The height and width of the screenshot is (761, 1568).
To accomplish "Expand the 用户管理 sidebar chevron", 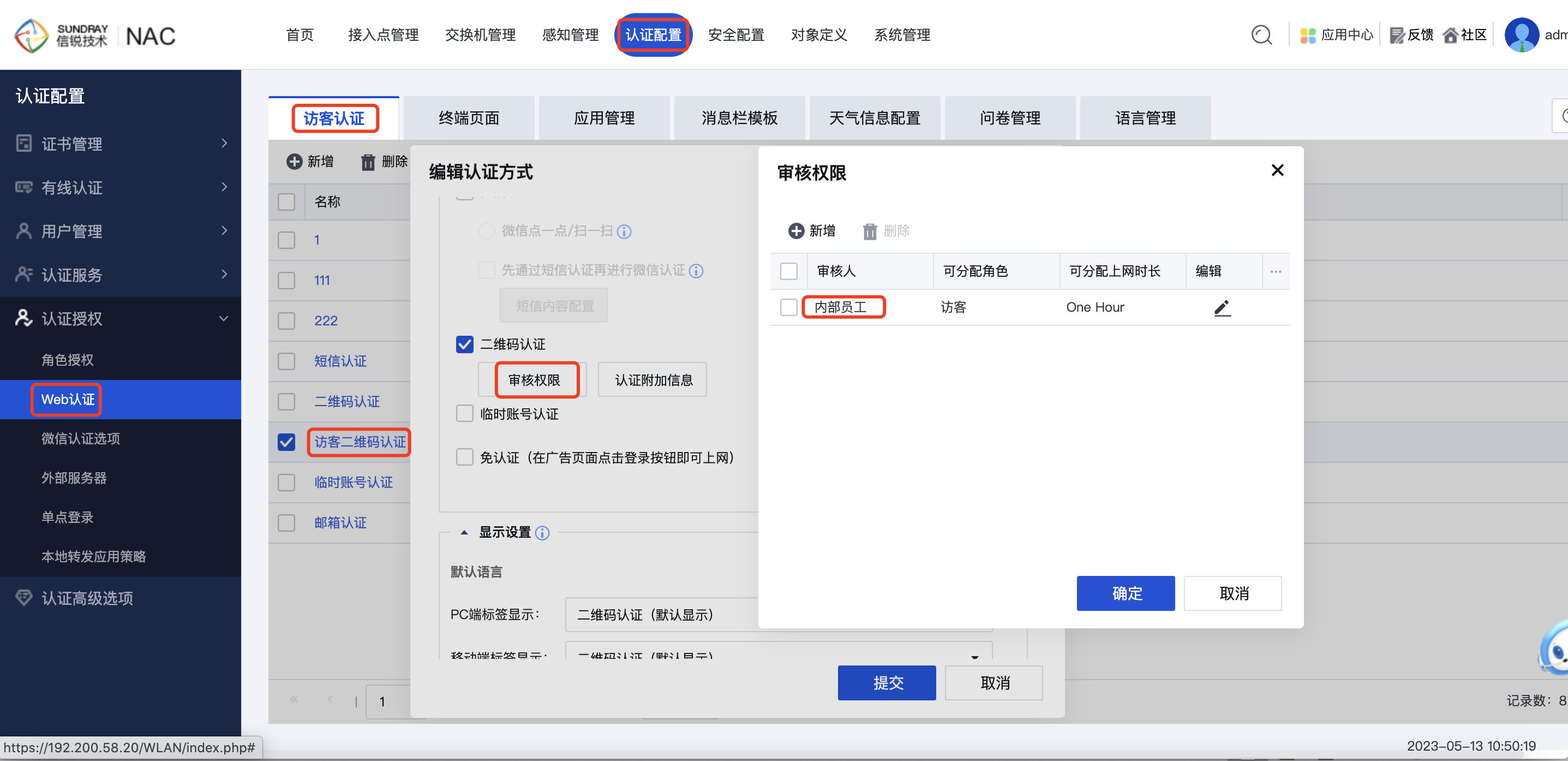I will 224,231.
